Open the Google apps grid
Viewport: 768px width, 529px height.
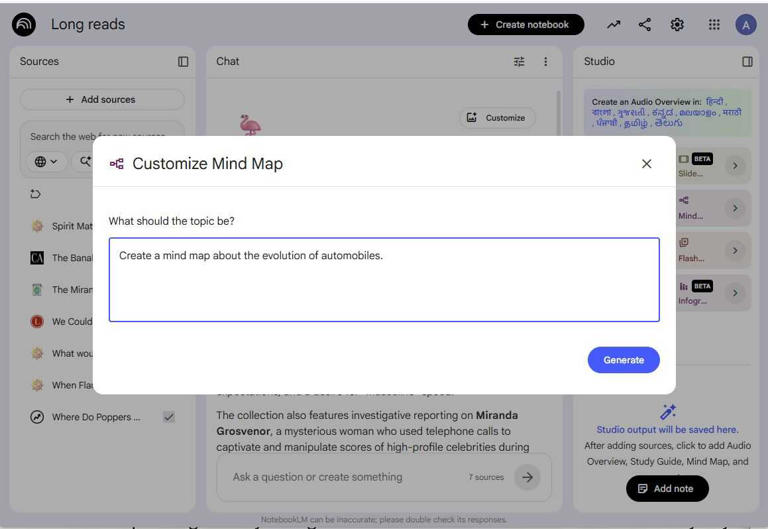coord(714,24)
